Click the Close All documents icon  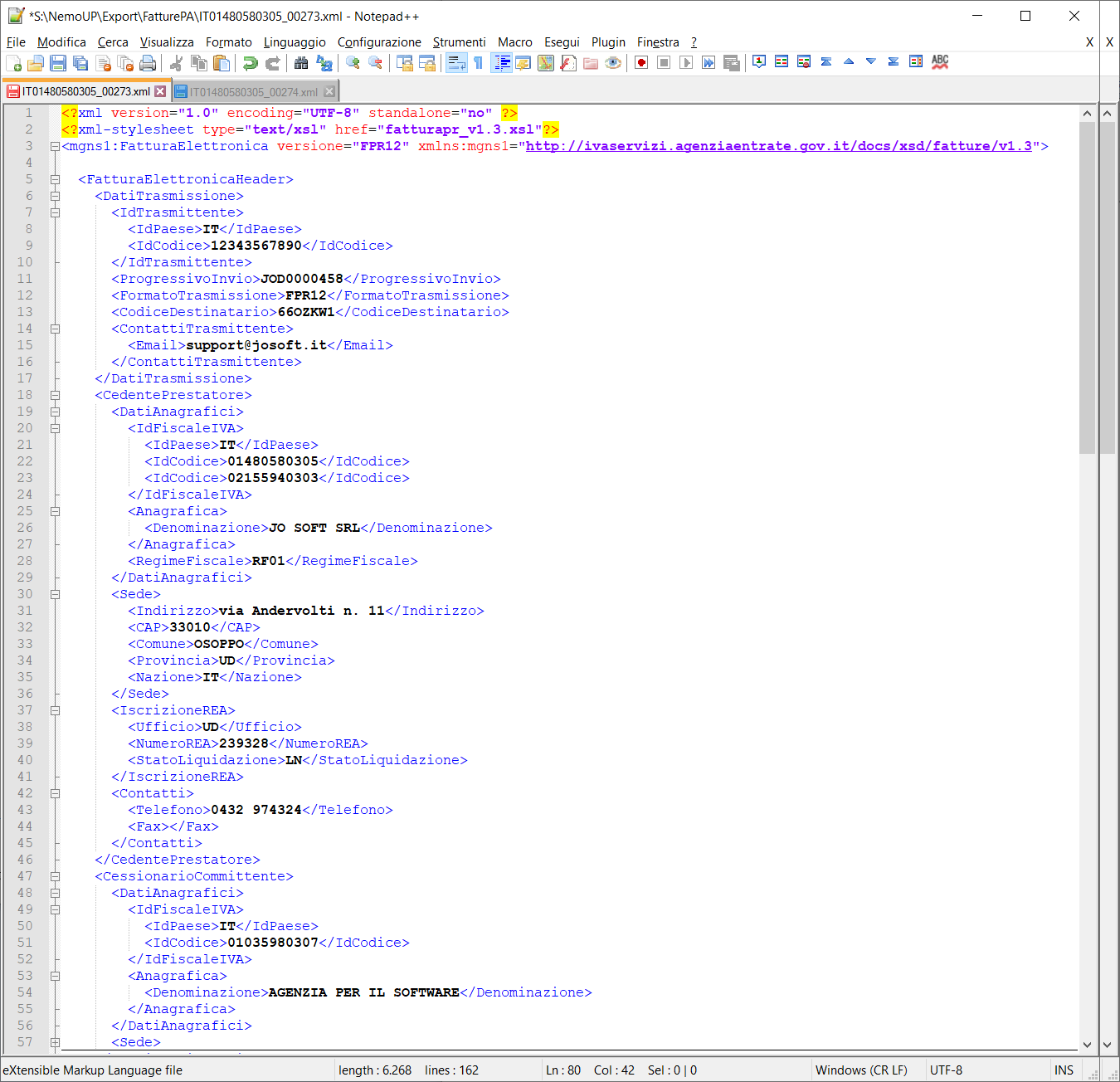click(125, 63)
